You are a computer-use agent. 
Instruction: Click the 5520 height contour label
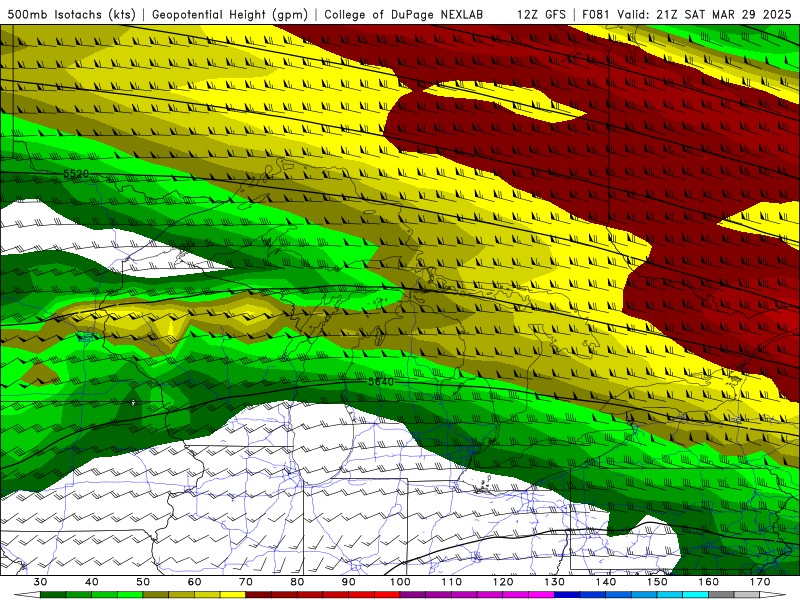click(x=76, y=174)
